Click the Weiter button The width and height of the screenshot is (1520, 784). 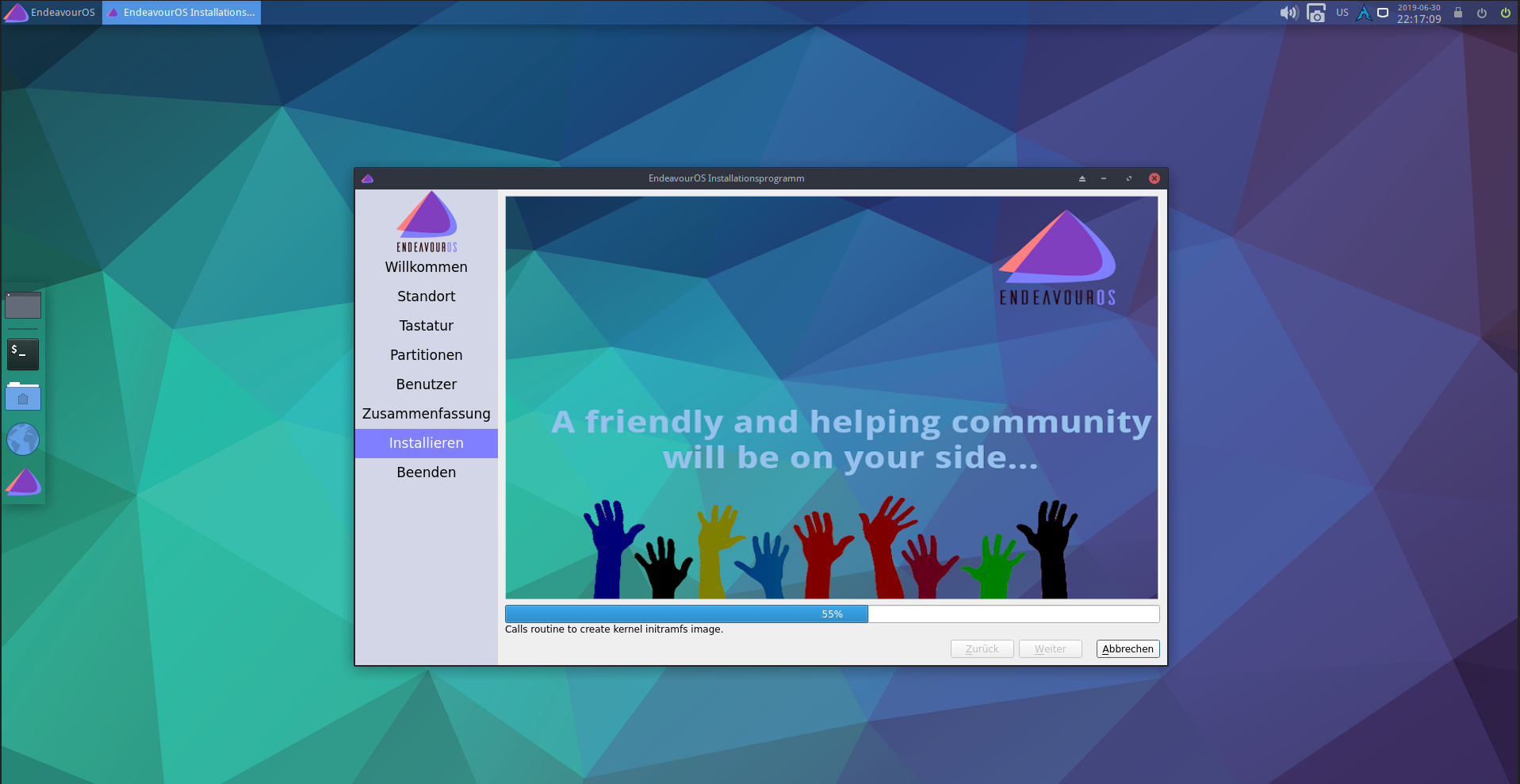[x=1051, y=649]
